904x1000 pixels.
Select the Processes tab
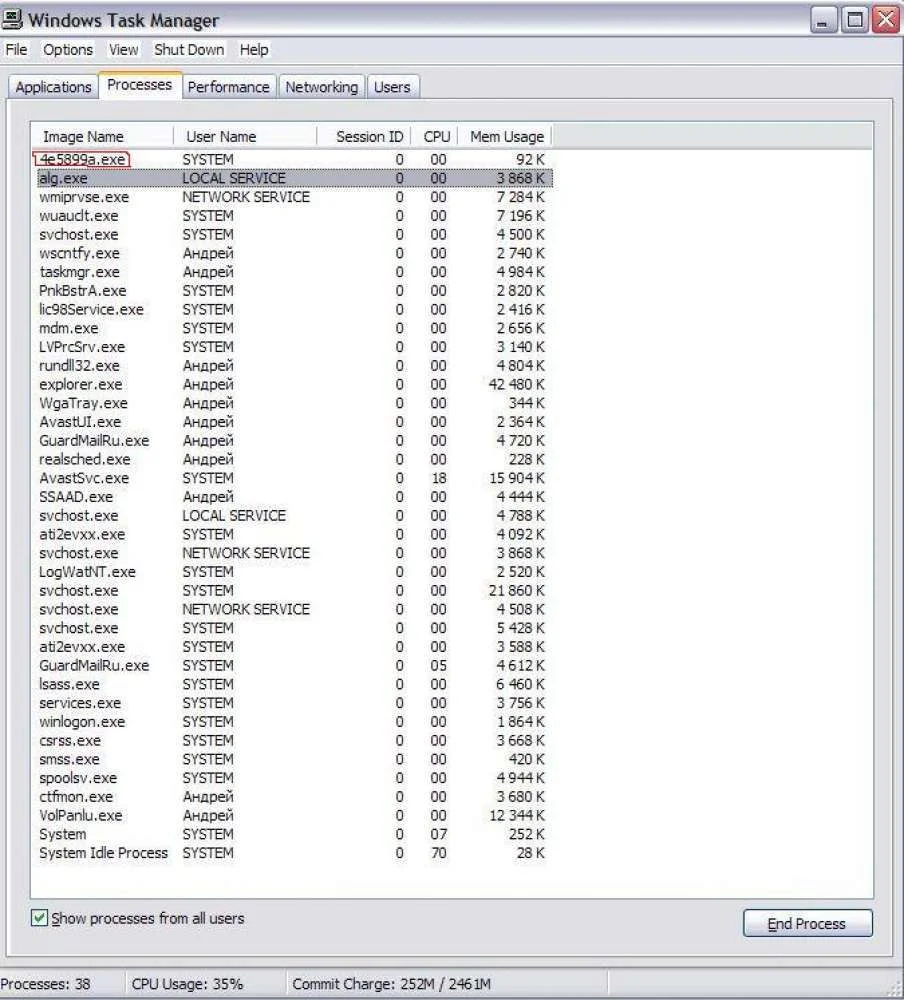(140, 85)
